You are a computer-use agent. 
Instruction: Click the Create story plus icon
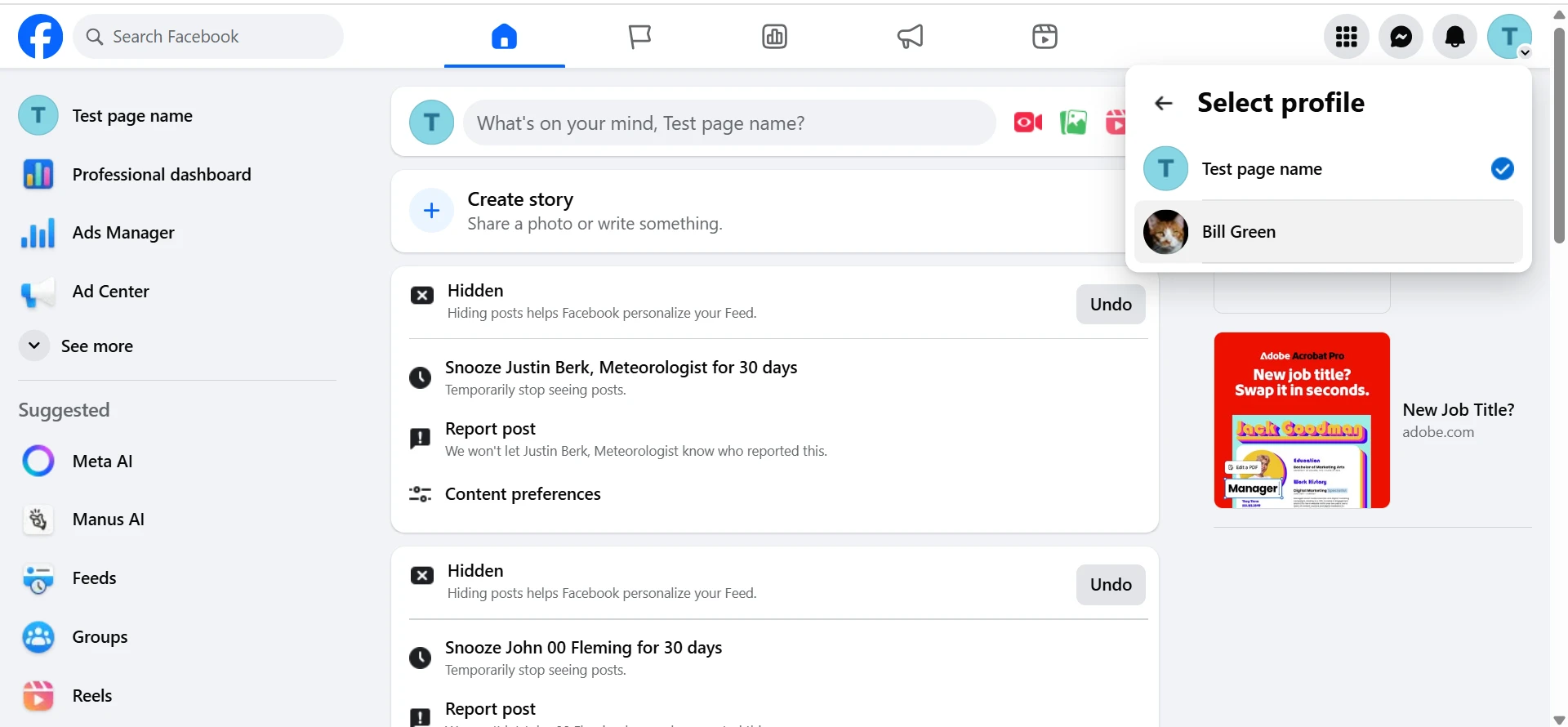(431, 211)
